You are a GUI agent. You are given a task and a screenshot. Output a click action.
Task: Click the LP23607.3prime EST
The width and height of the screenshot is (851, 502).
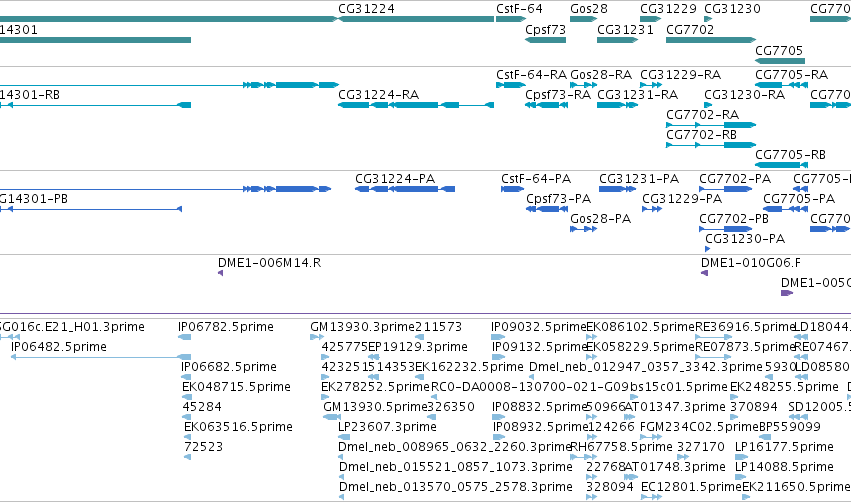tap(344, 437)
